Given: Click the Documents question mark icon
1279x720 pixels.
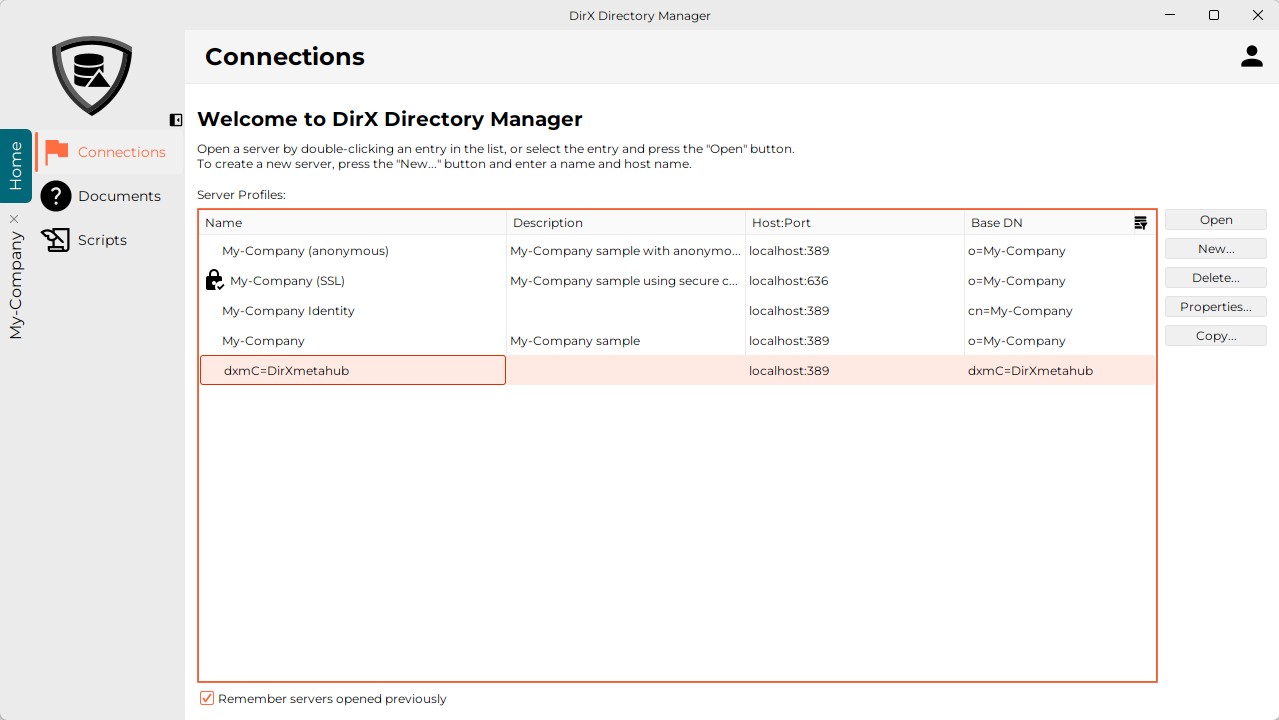Looking at the screenshot, I should click(56, 196).
